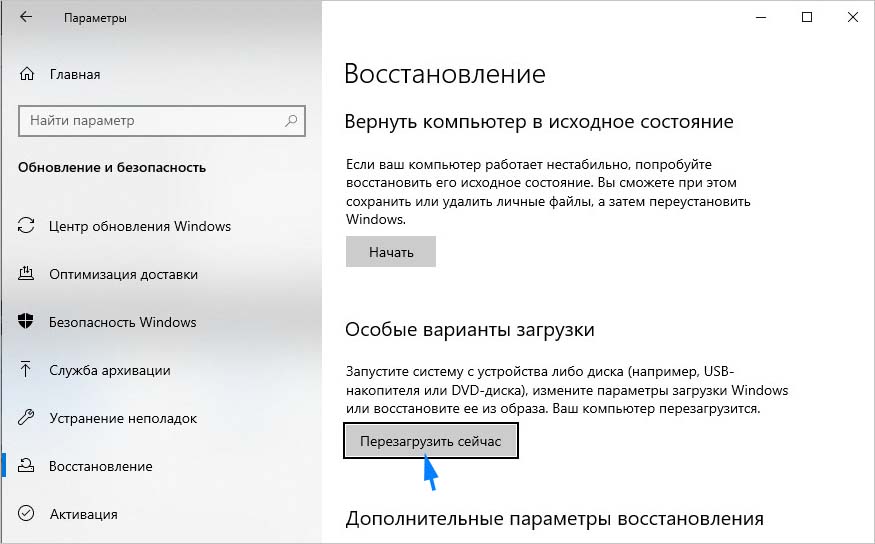Viewport: 875px width, 544px height.
Task: Click the upload arrow icon for Служба архивации
Action: click(x=27, y=370)
